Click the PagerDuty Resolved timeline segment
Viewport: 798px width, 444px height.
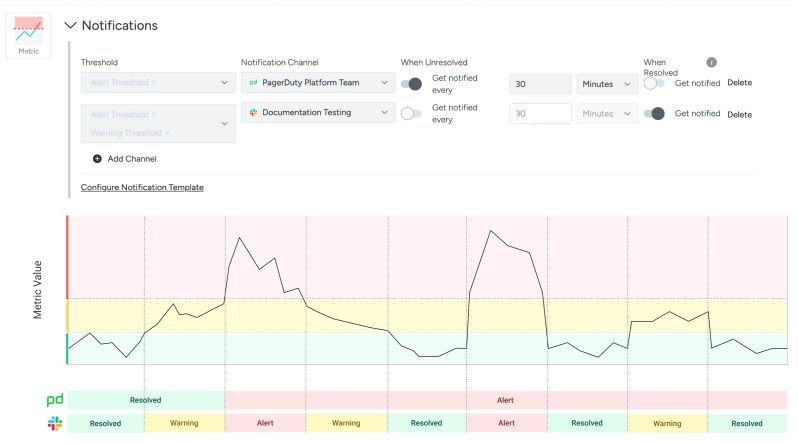[x=146, y=400]
